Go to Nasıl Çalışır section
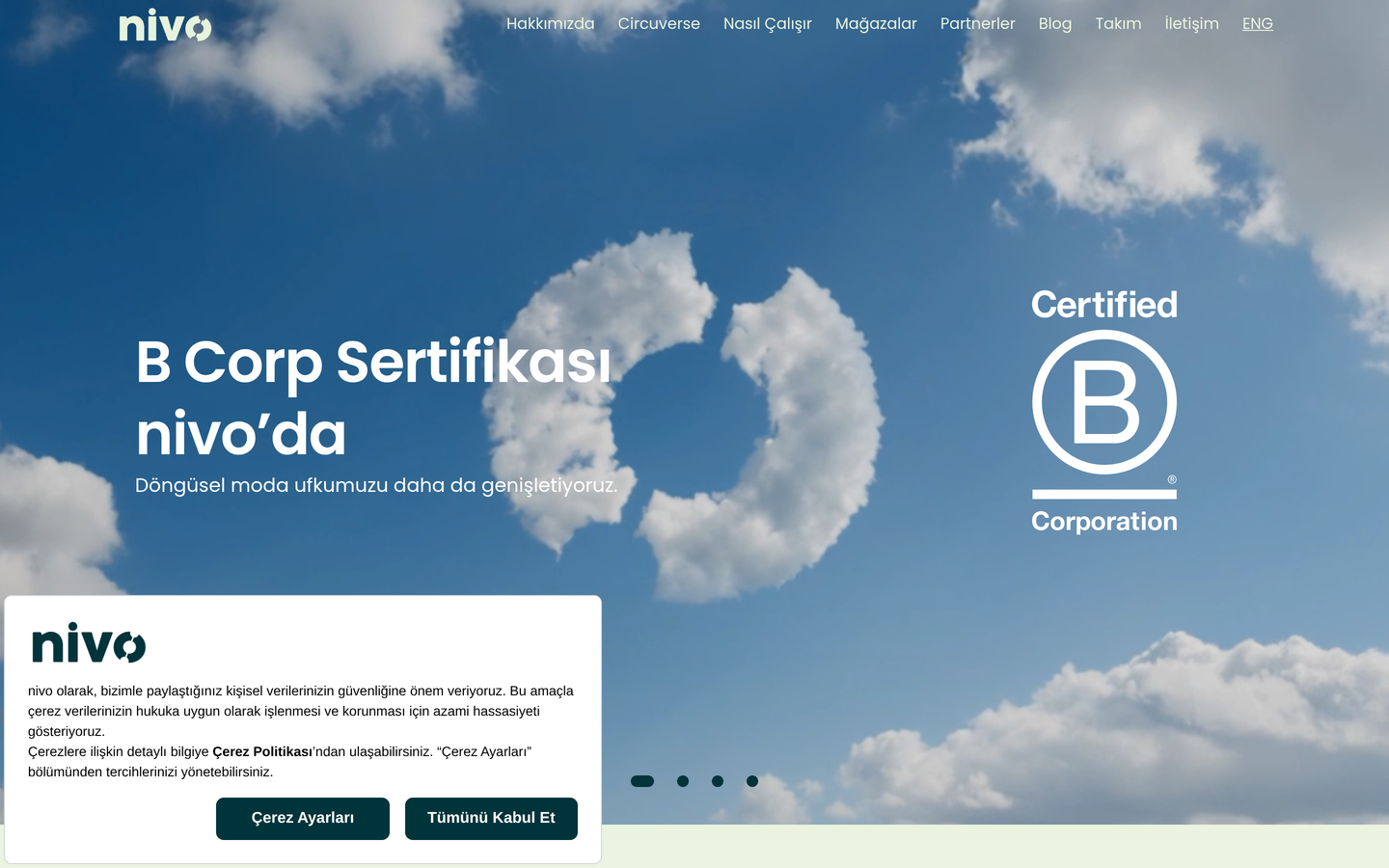 768,24
